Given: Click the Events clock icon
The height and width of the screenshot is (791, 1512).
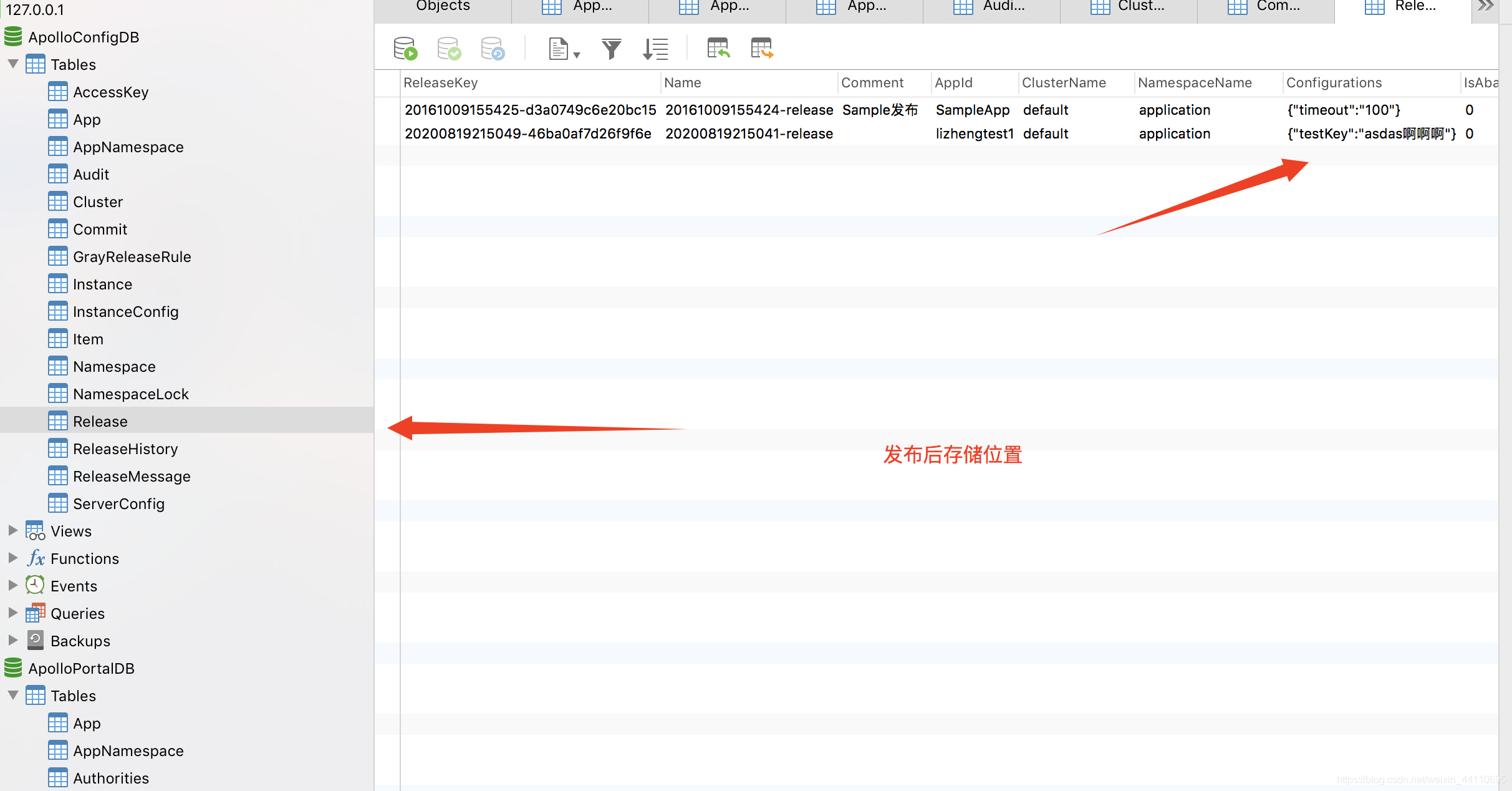Looking at the screenshot, I should [x=36, y=586].
